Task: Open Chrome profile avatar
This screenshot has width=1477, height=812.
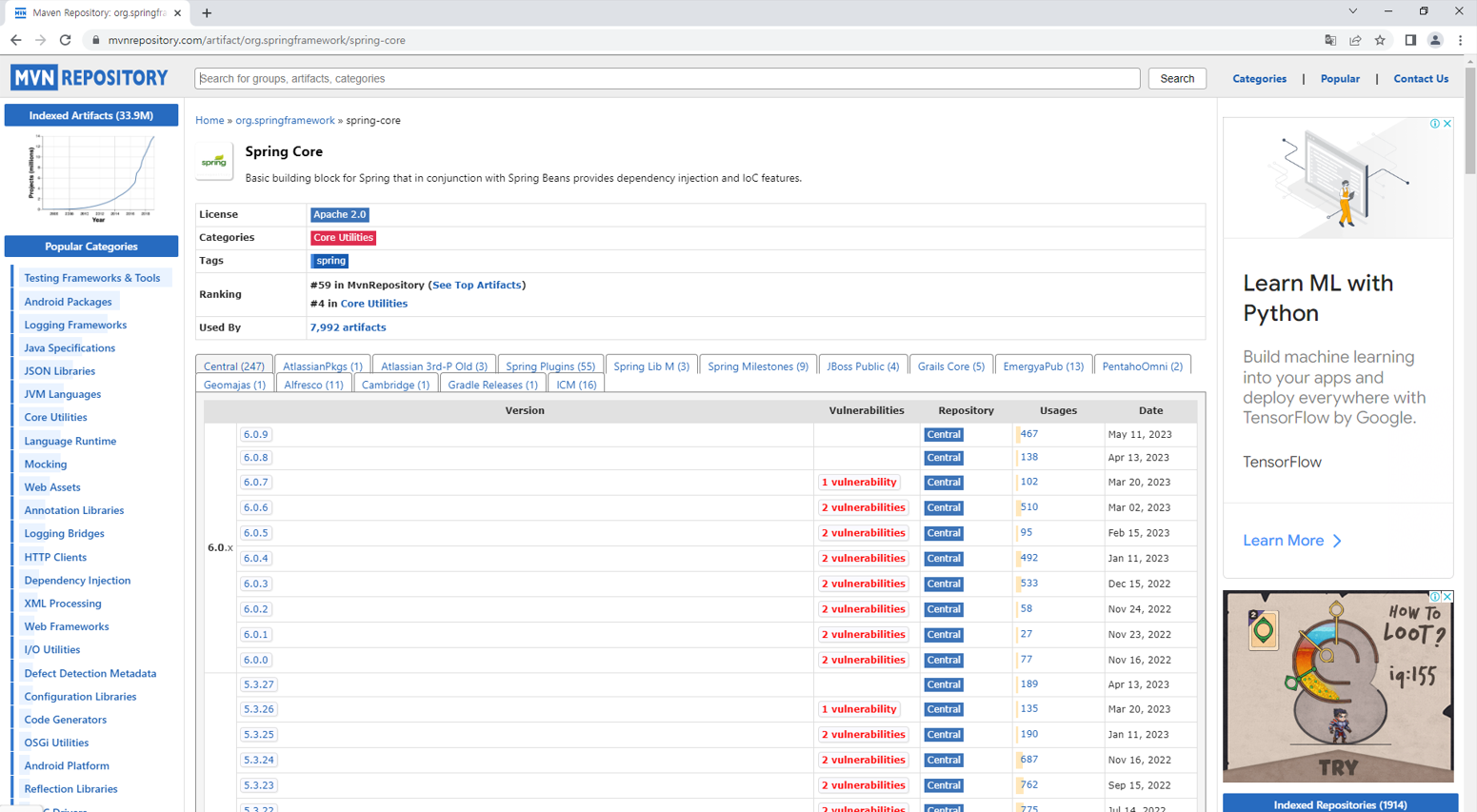Action: [x=1435, y=40]
